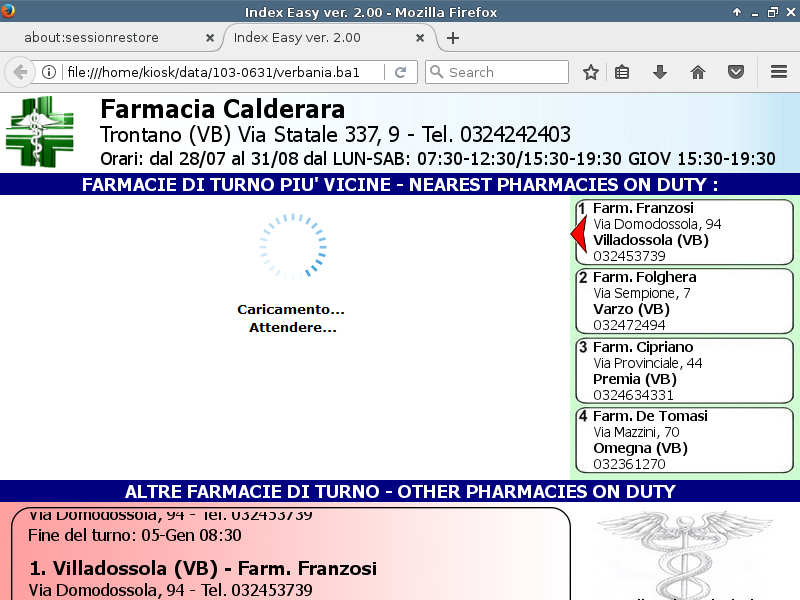The width and height of the screenshot is (800, 600).
Task: Open the bookmarks list icon
Action: tap(622, 72)
